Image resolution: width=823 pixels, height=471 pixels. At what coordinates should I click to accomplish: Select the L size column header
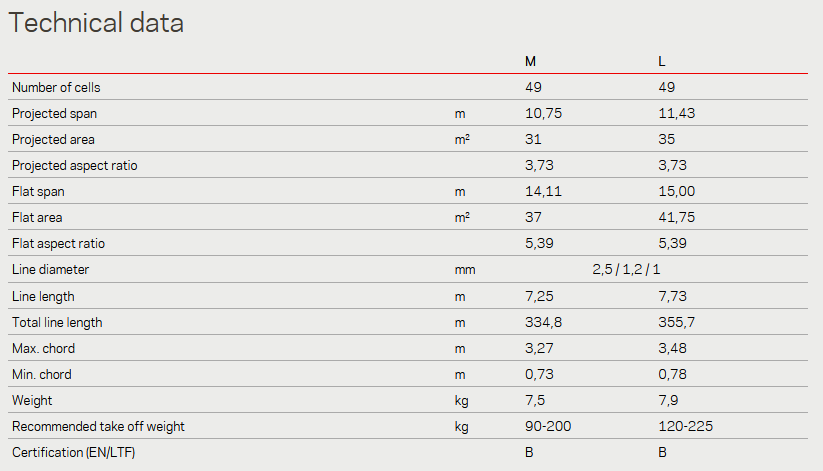[661, 61]
